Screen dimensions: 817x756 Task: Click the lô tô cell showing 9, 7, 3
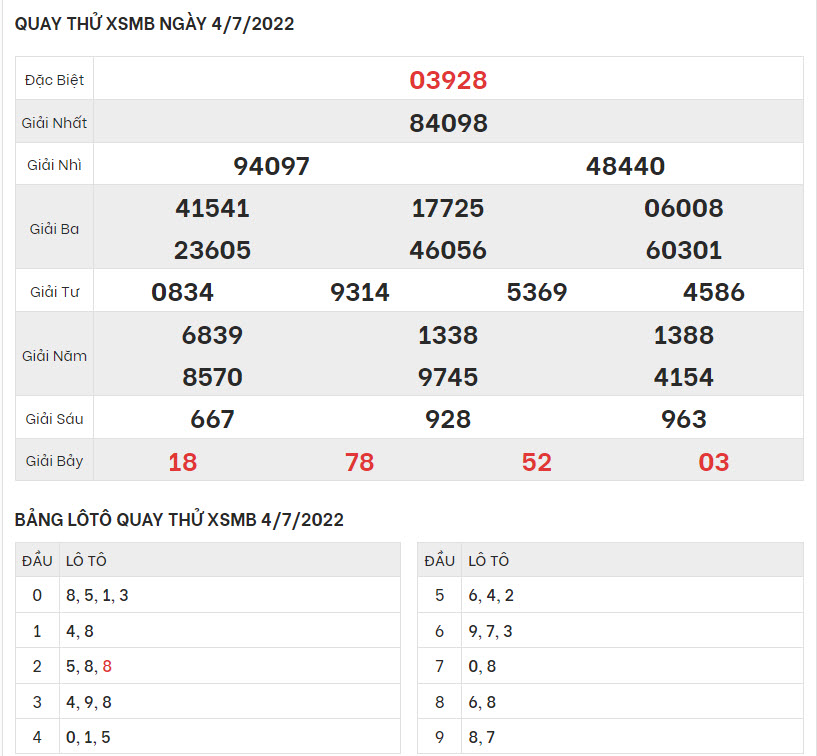coord(490,631)
